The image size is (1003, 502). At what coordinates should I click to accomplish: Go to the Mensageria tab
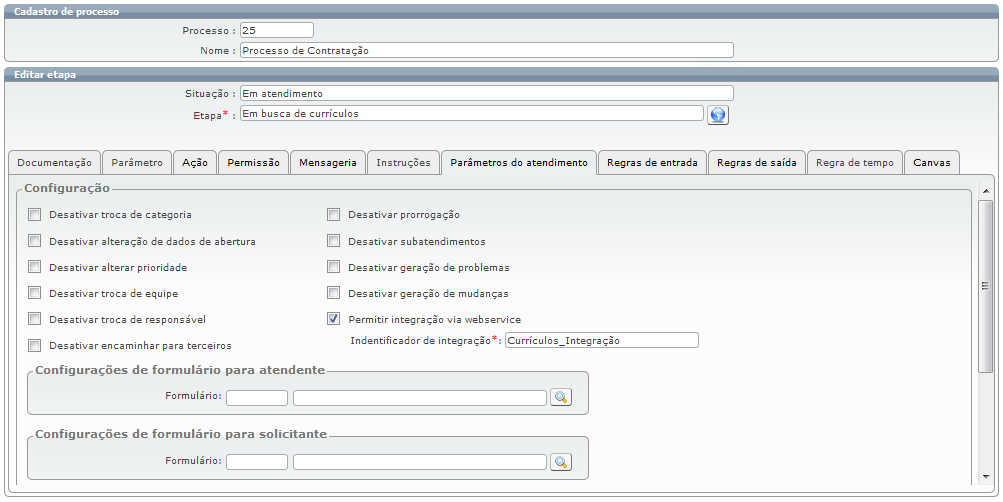coord(328,162)
